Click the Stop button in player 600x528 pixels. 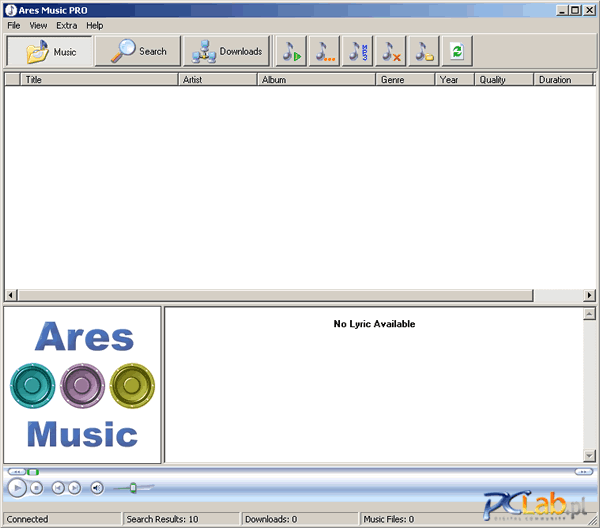(36, 488)
